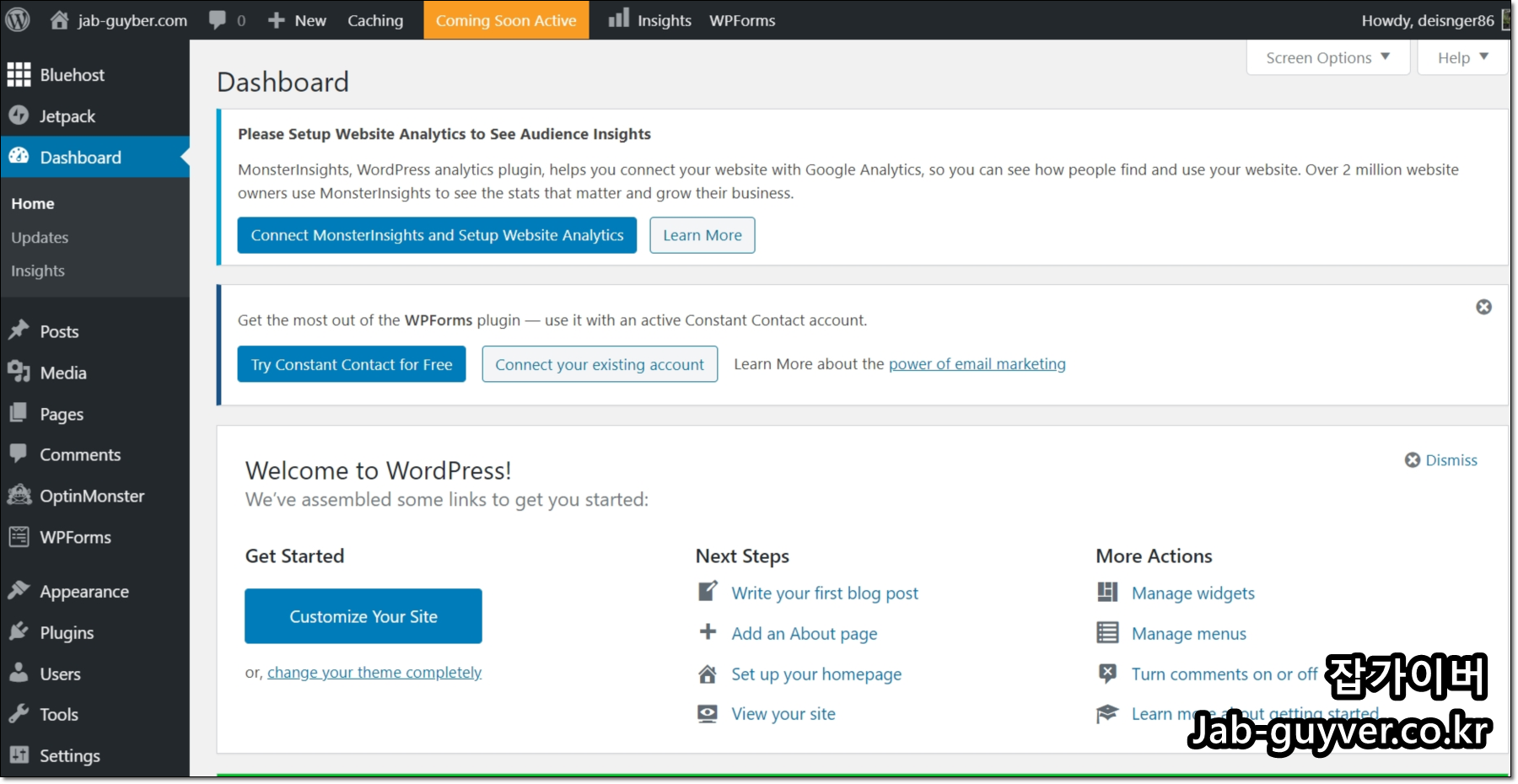
Task: Open the Manage widgets link
Action: (x=1193, y=593)
